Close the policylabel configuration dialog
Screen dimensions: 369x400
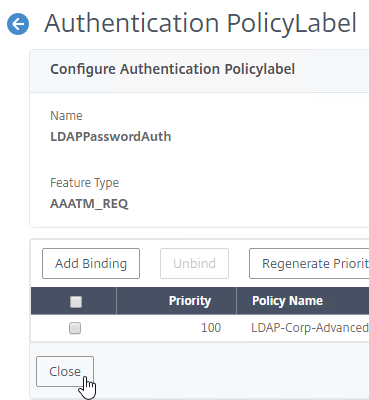(65, 371)
